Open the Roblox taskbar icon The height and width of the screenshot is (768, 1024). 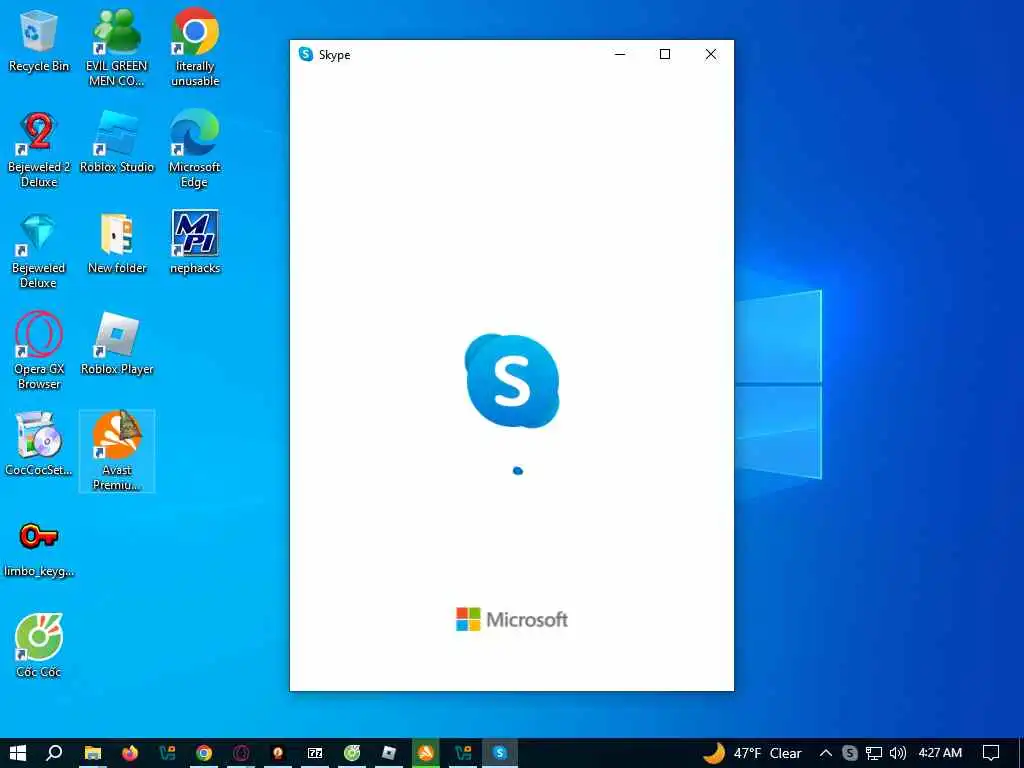click(x=389, y=753)
